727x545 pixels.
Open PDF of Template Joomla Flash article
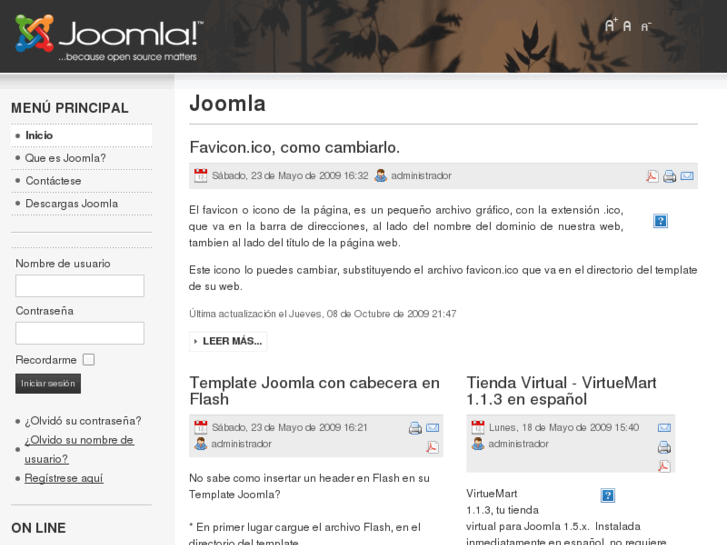tap(433, 447)
